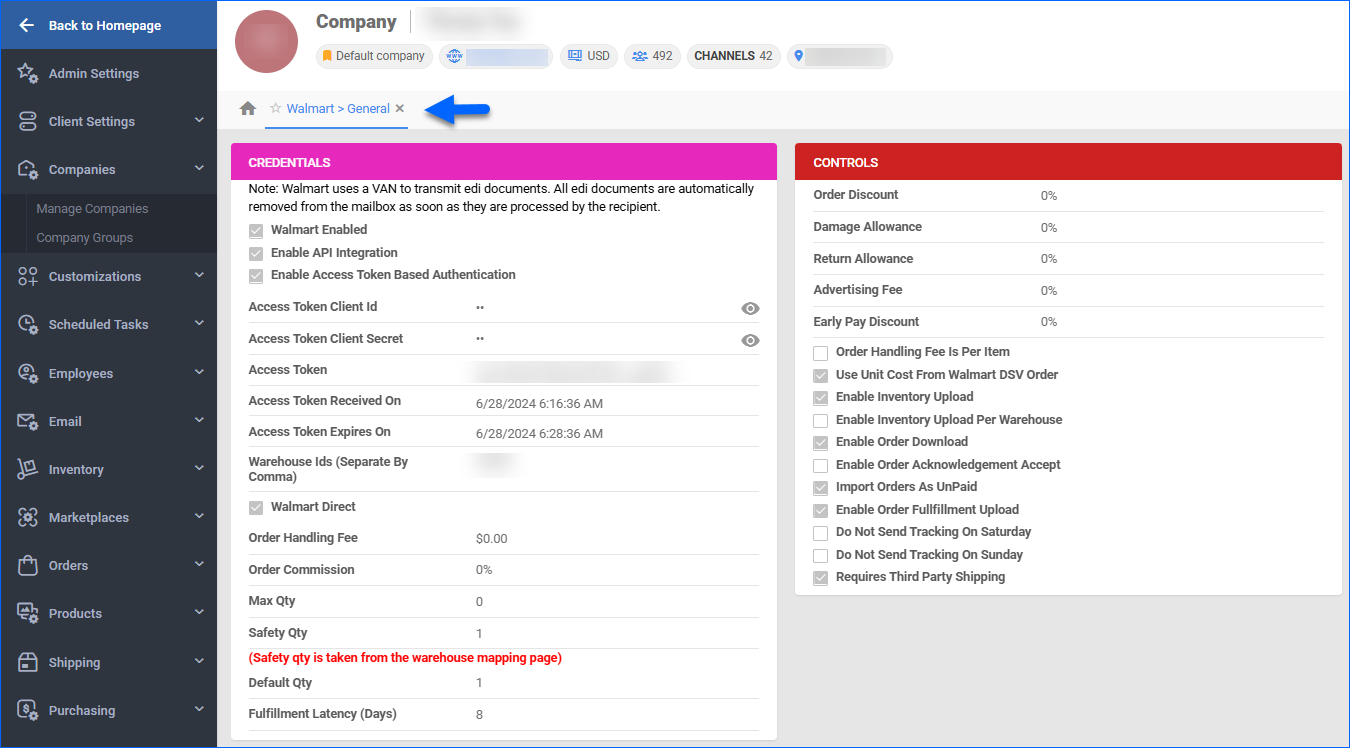
Task: Expand the Marketplaces sidebar section
Action: pyautogui.click(x=199, y=517)
